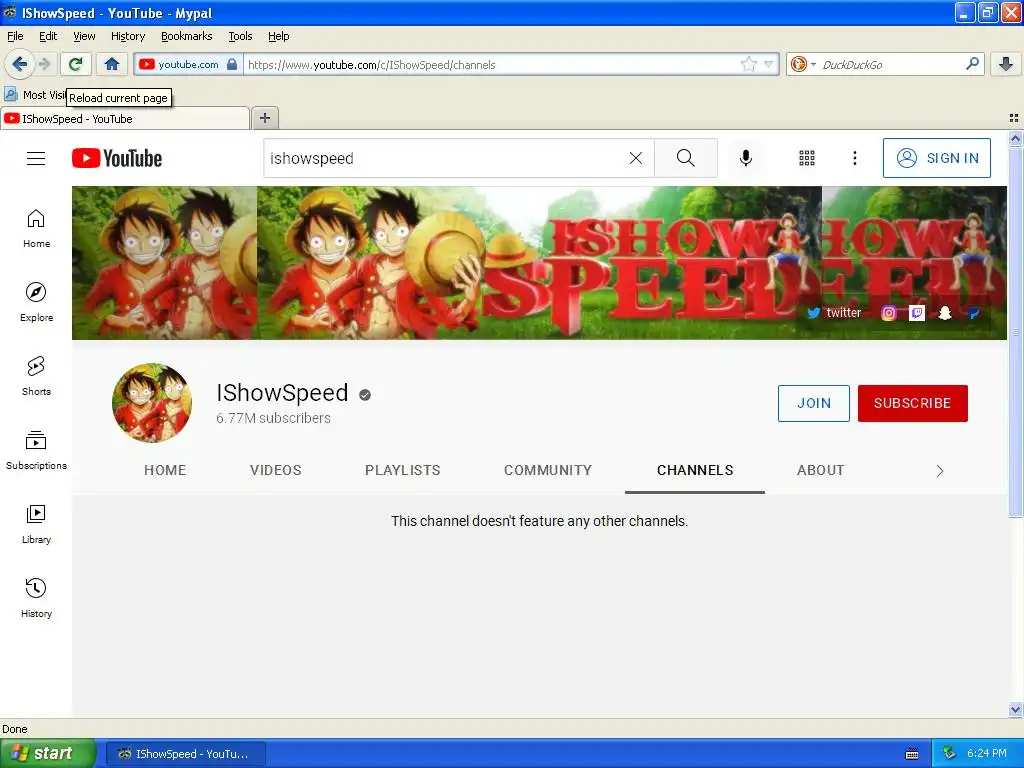
Task: Click the IShowSpeed taskbar window button
Action: (185, 754)
